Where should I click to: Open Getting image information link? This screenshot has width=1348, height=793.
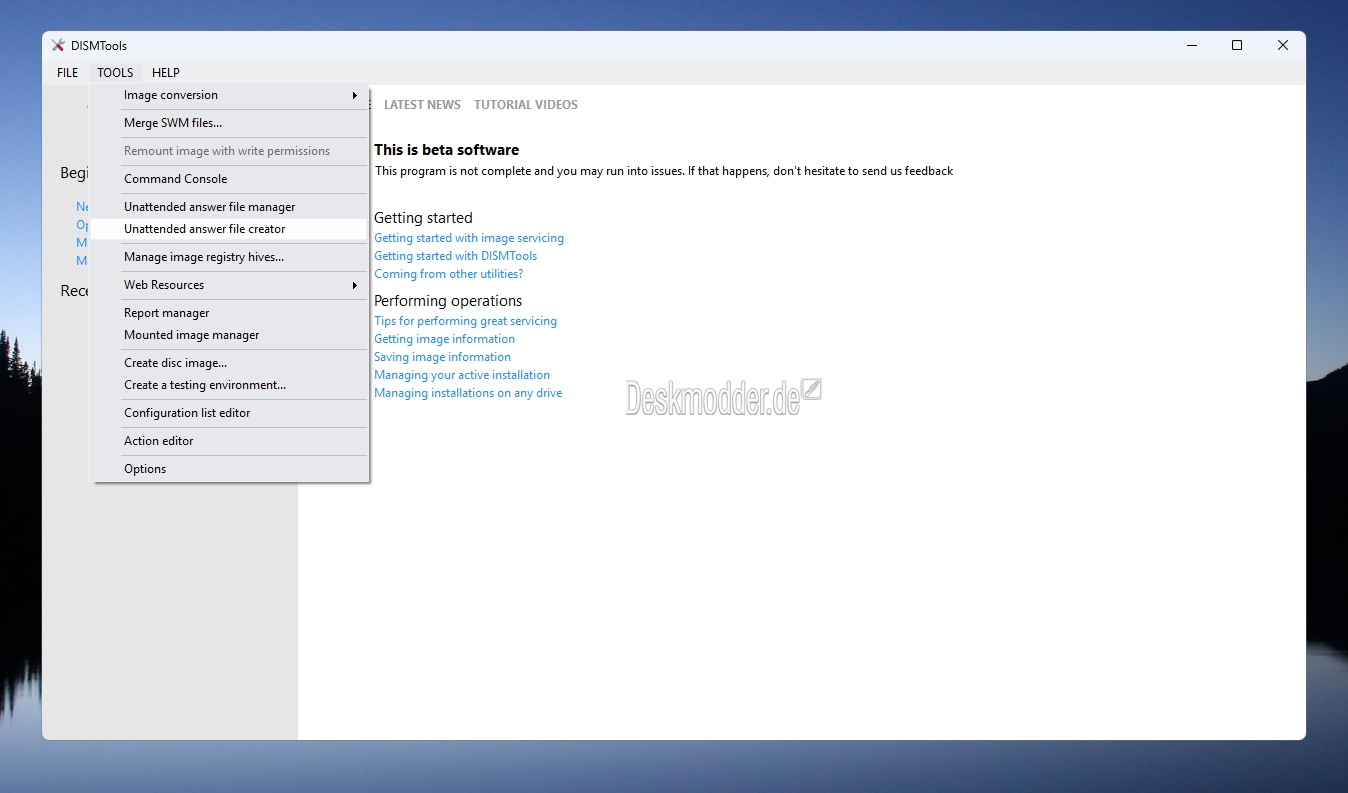coord(444,339)
